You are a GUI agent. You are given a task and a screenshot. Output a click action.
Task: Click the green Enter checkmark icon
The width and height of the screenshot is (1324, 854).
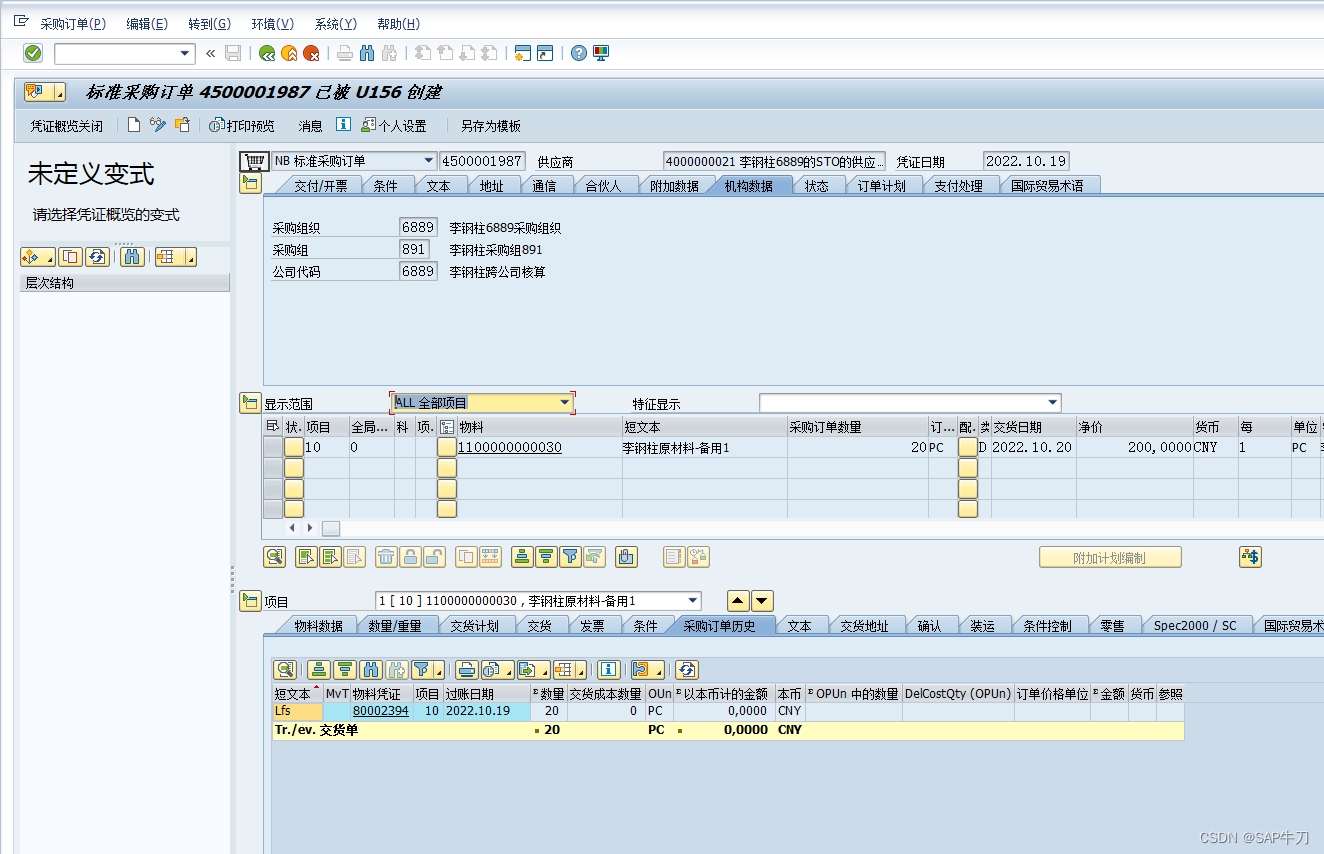coord(33,53)
